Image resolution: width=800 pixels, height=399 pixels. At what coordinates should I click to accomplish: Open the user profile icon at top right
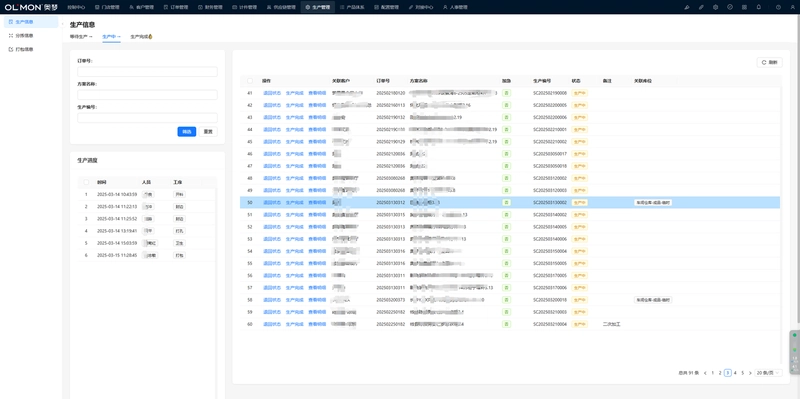[792, 7]
